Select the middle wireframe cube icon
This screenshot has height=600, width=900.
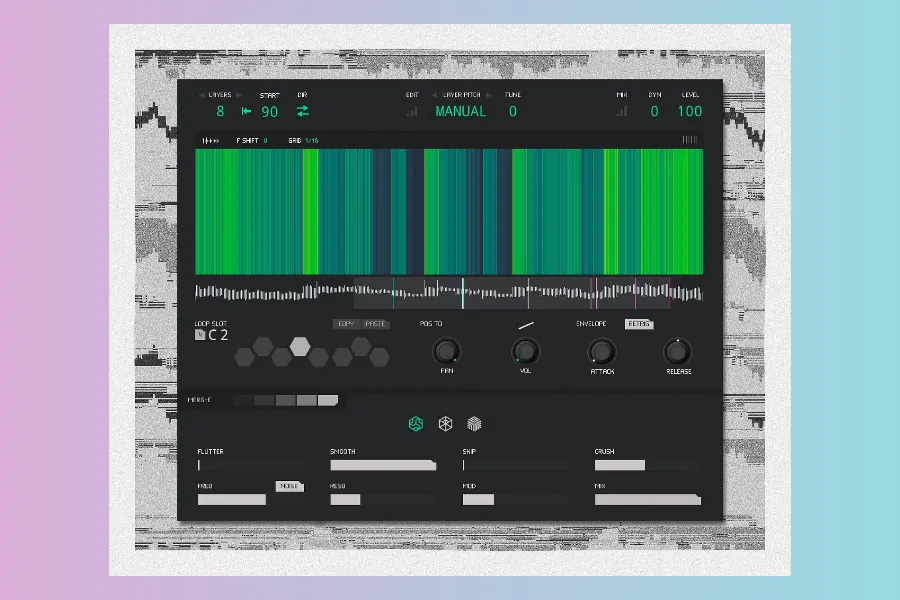tap(445, 424)
